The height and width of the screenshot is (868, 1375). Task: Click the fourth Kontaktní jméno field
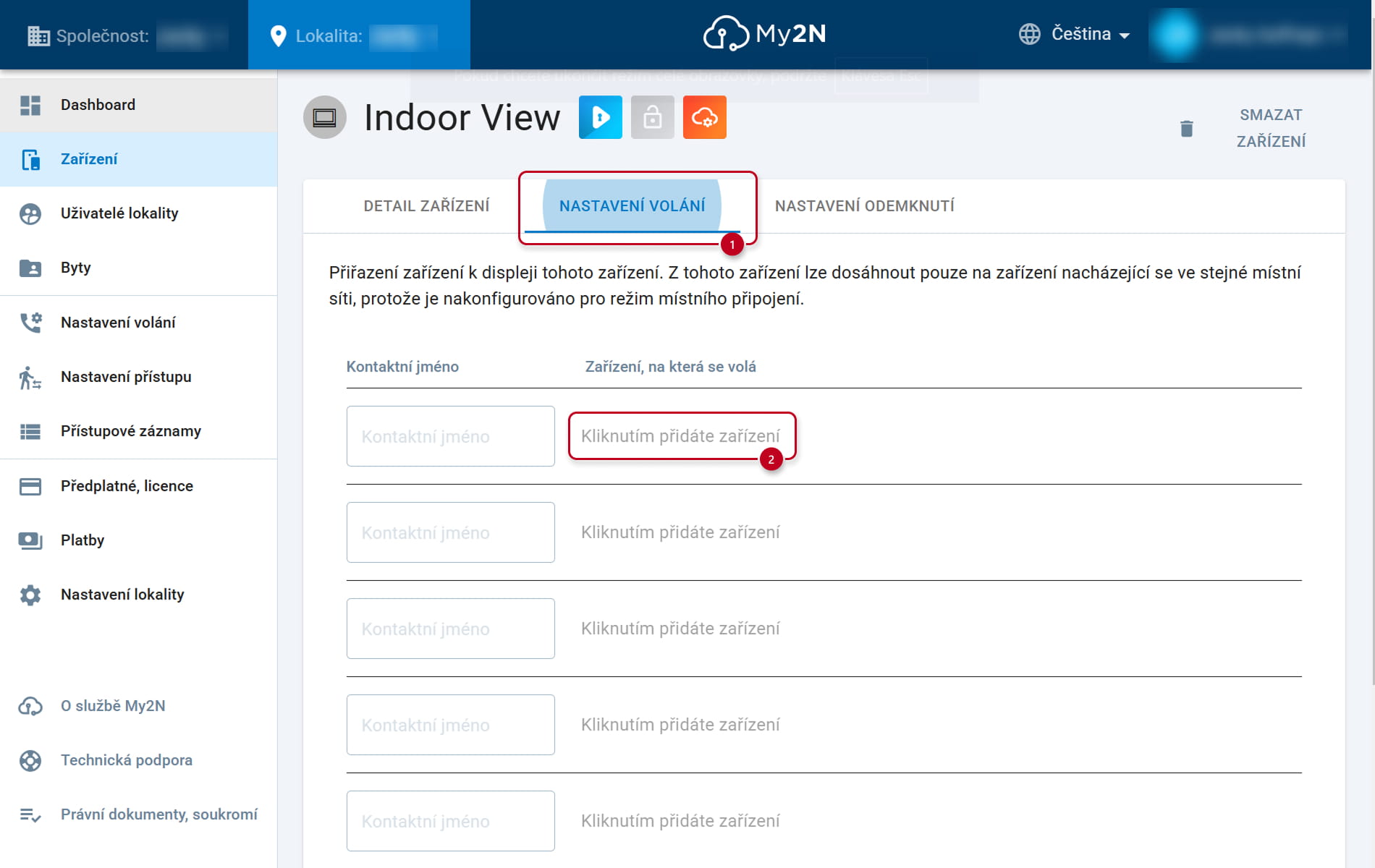click(x=451, y=725)
